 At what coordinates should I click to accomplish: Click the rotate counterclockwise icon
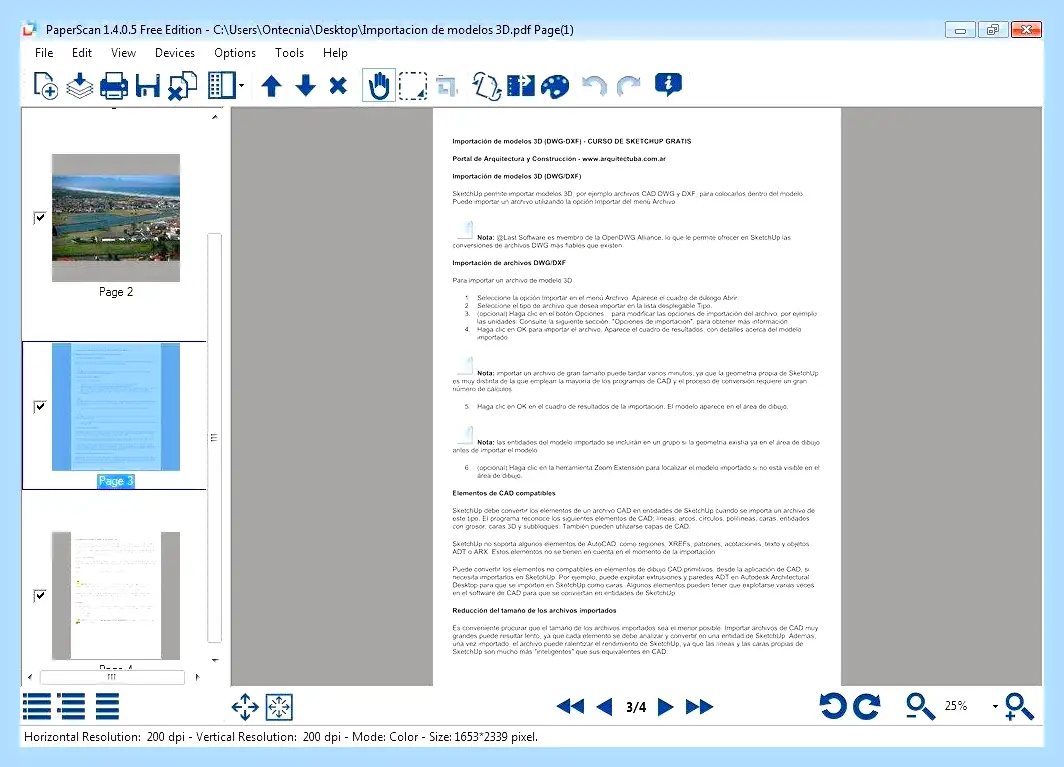[x=833, y=707]
